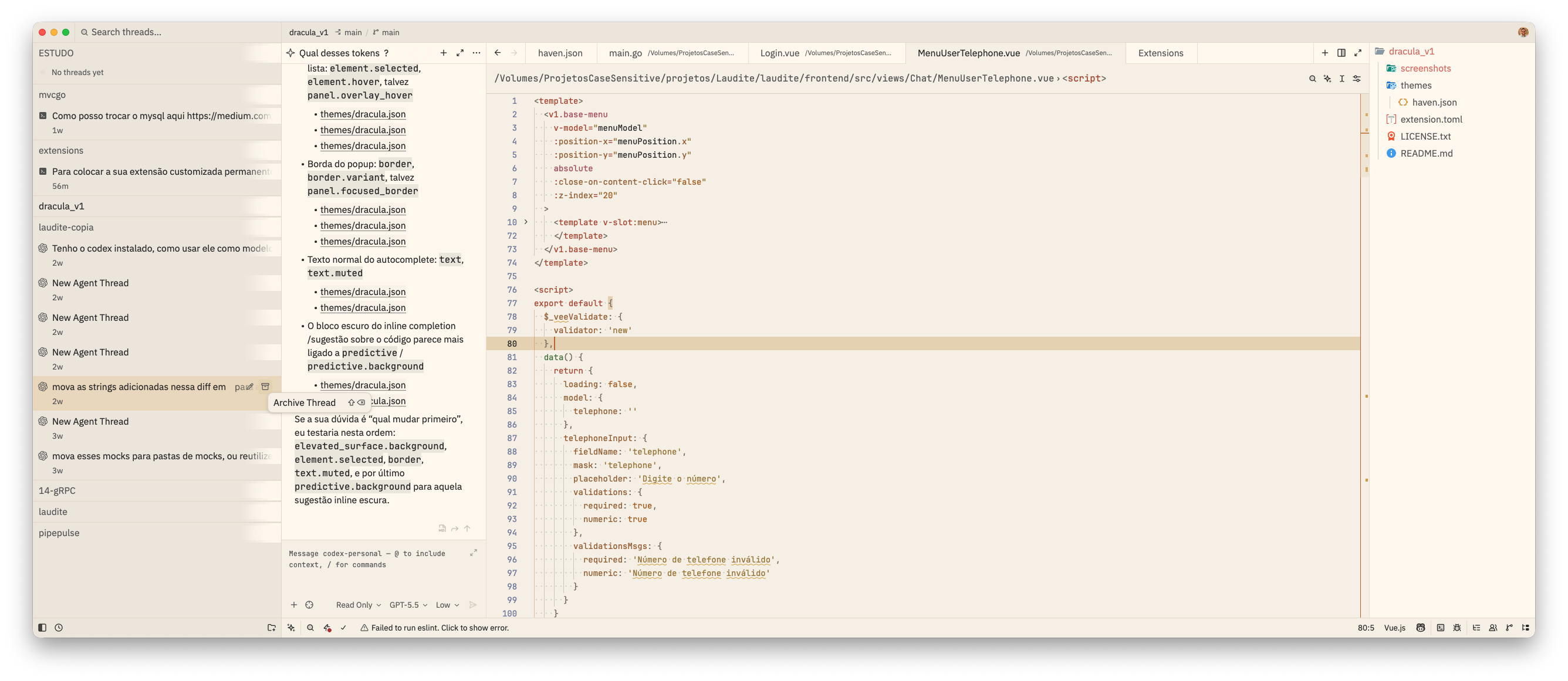1568x681 pixels.
Task: Click the add-folder icon in the bottom bar
Action: pos(272,628)
